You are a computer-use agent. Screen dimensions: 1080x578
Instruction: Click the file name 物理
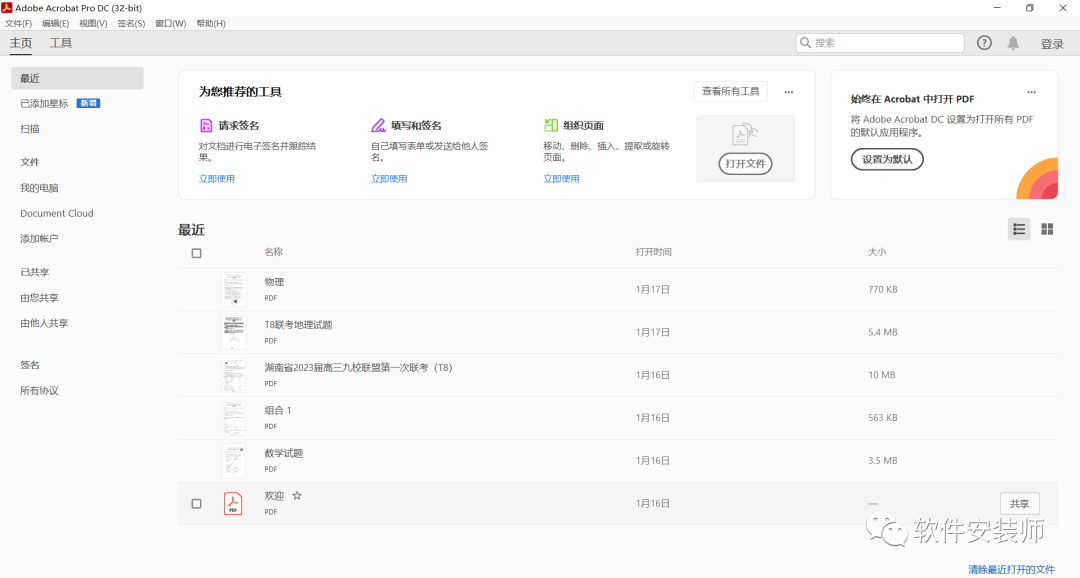[274, 282]
